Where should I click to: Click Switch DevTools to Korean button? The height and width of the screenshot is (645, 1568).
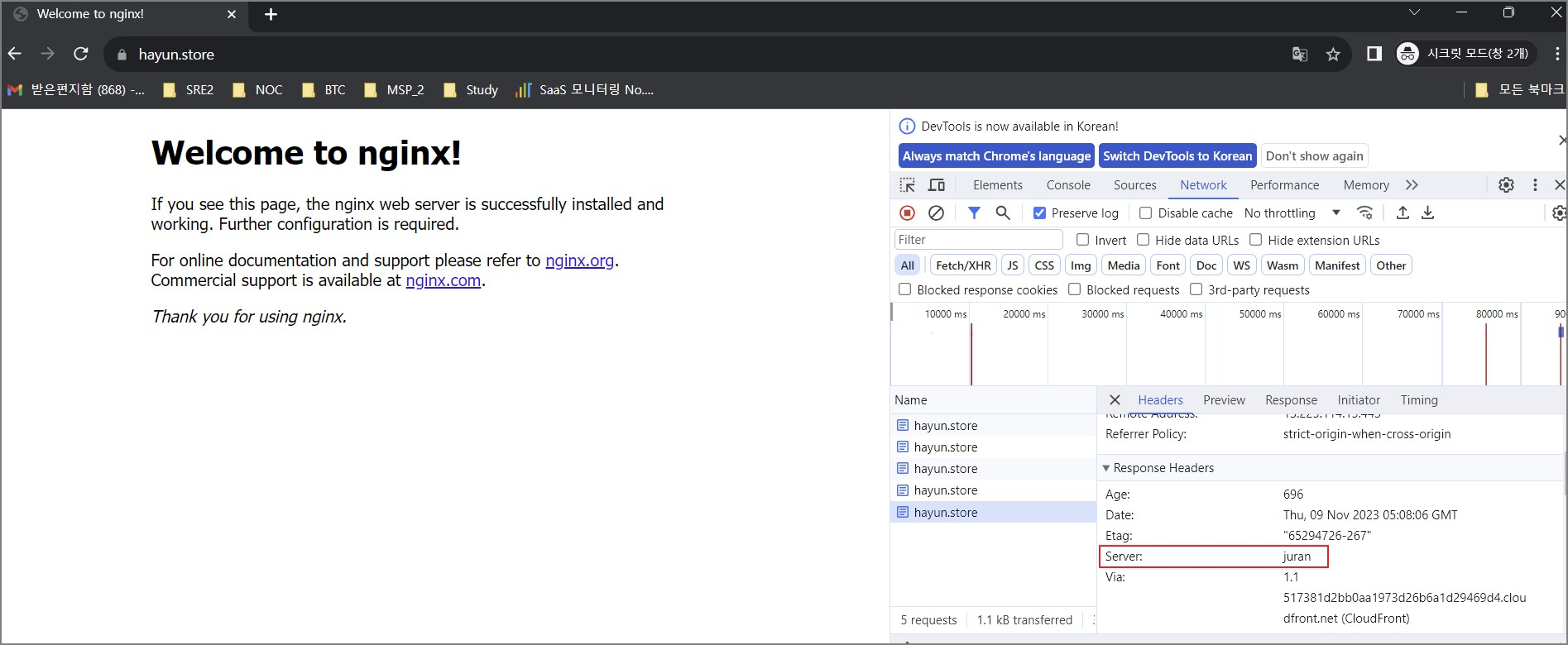[x=1177, y=155]
